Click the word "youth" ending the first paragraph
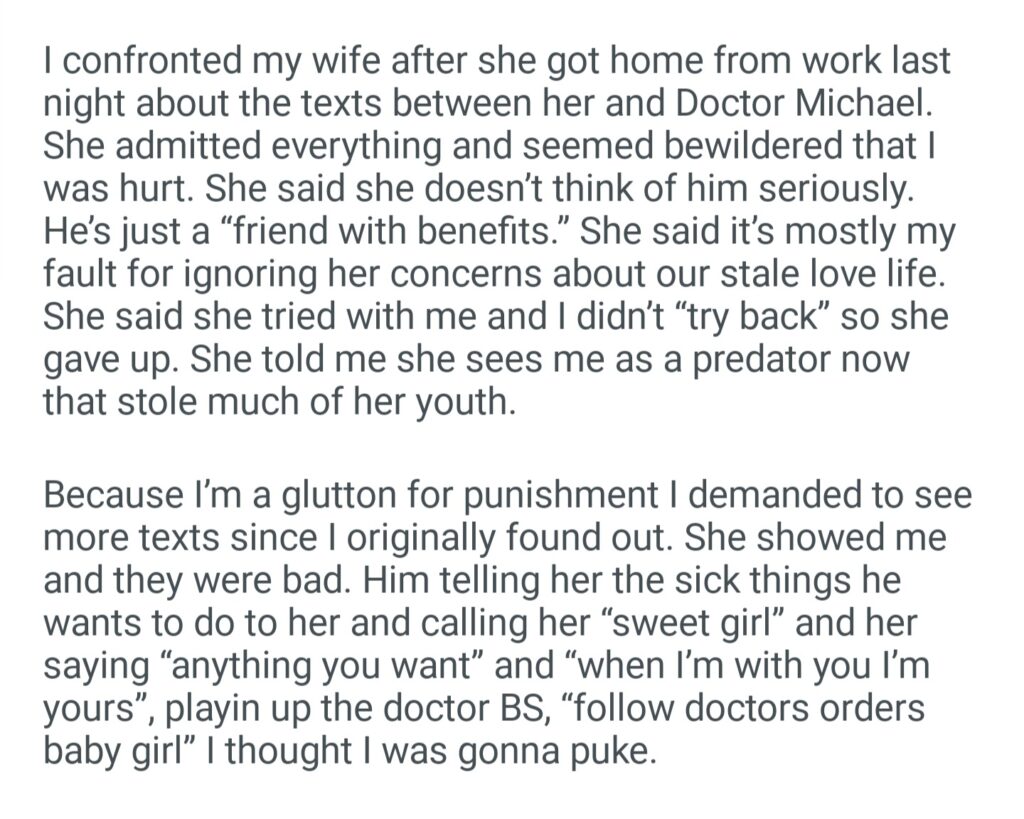 coord(462,403)
